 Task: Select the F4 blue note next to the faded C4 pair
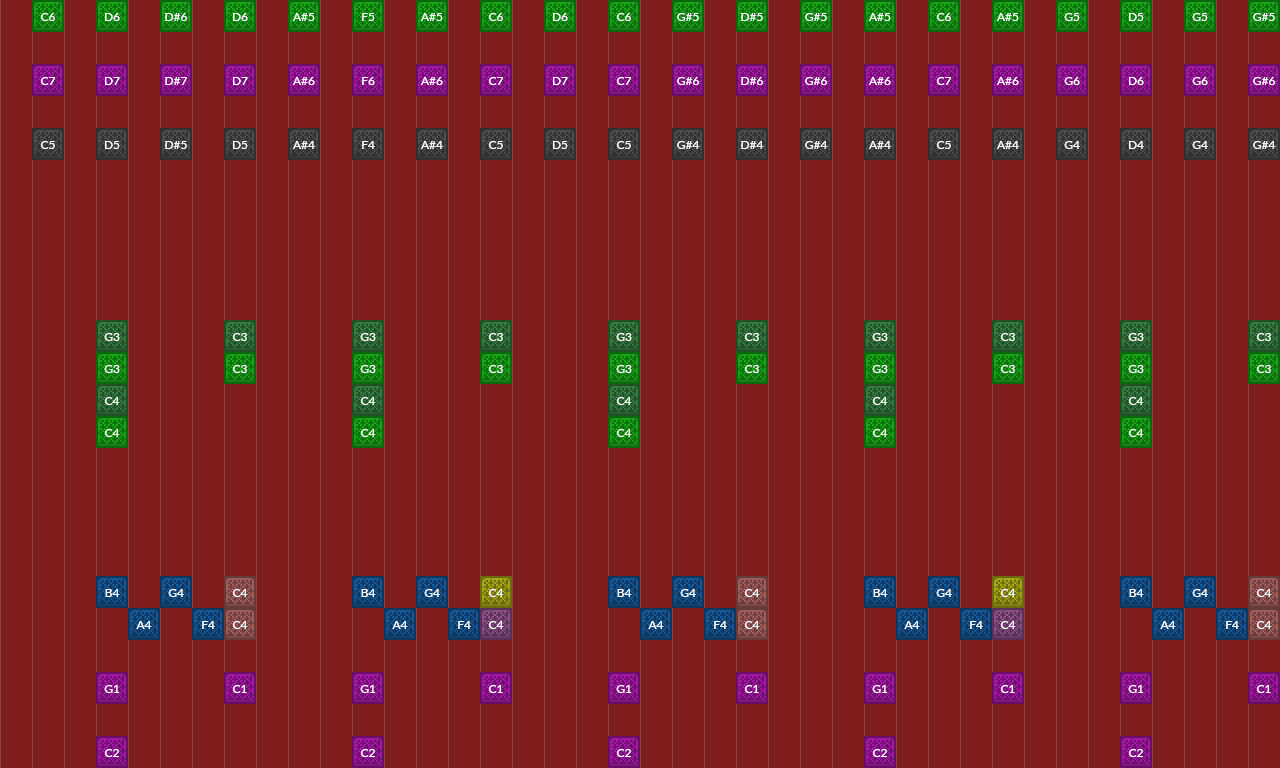208,624
